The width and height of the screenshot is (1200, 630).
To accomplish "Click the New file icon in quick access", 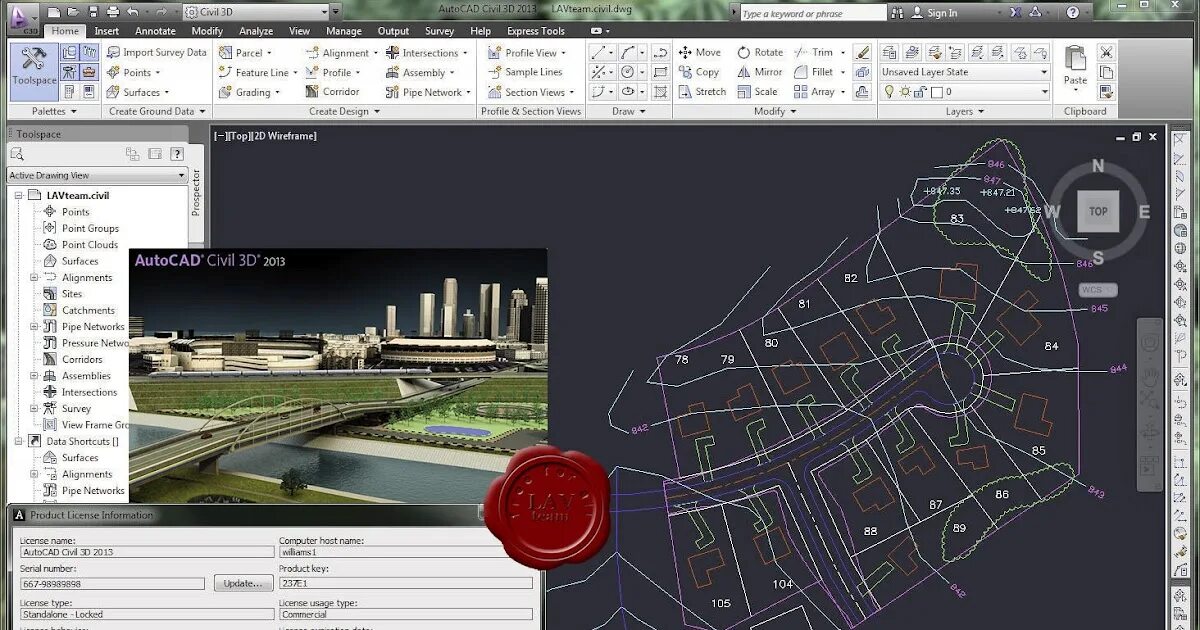I will click(53, 13).
